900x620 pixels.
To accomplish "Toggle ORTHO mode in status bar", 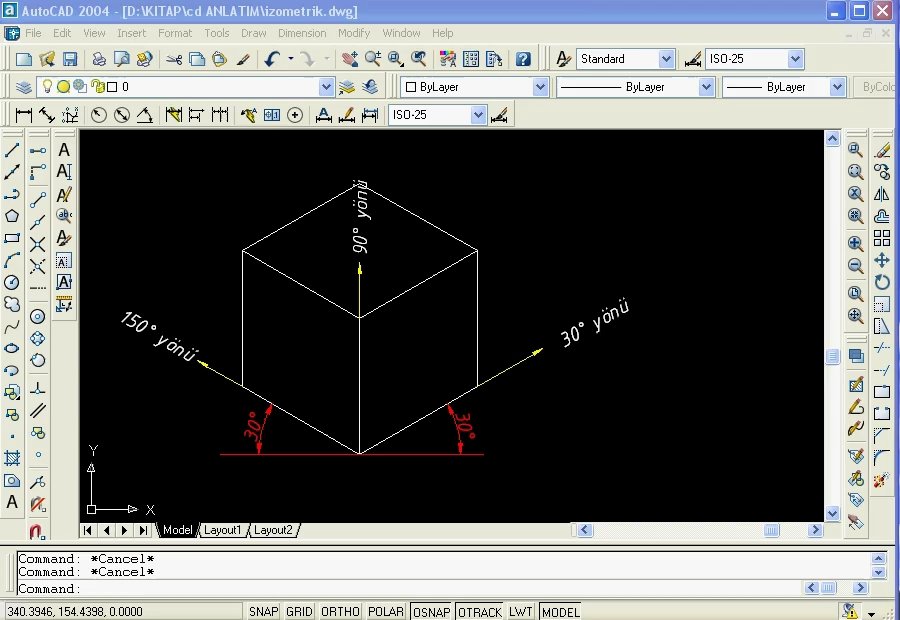I will click(340, 612).
